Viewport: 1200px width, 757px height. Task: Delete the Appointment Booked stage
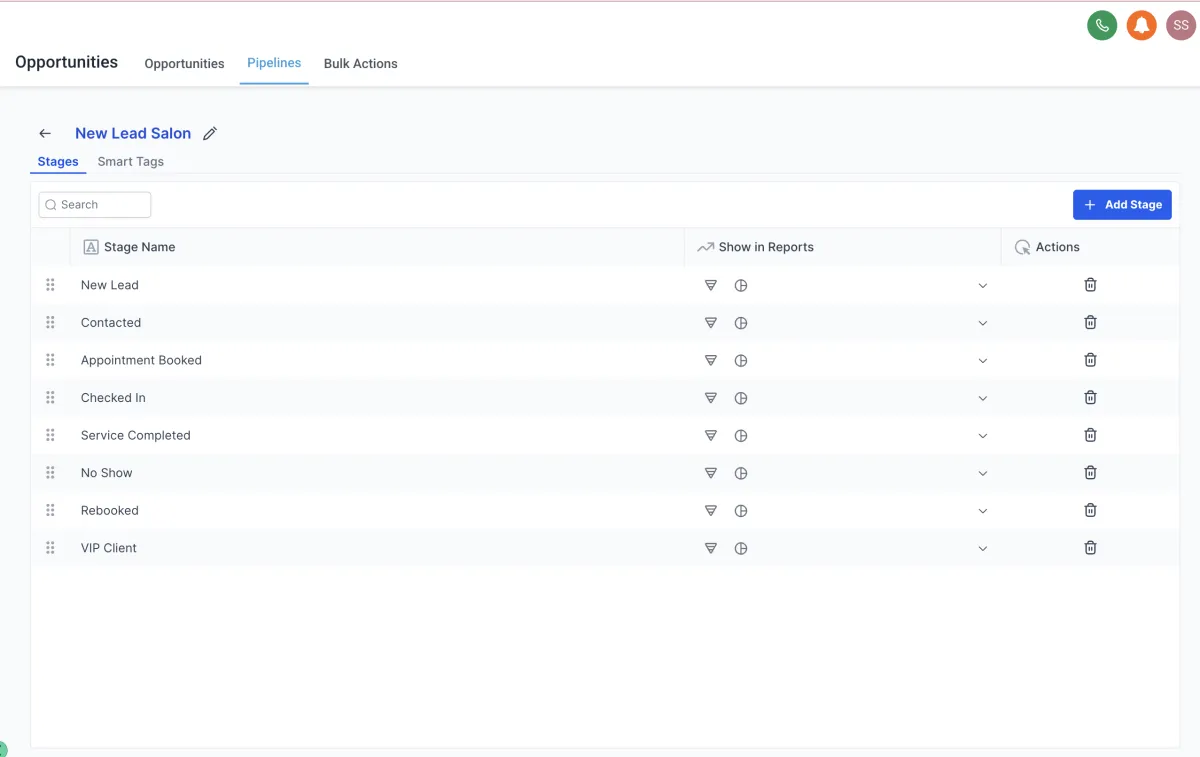point(1090,360)
